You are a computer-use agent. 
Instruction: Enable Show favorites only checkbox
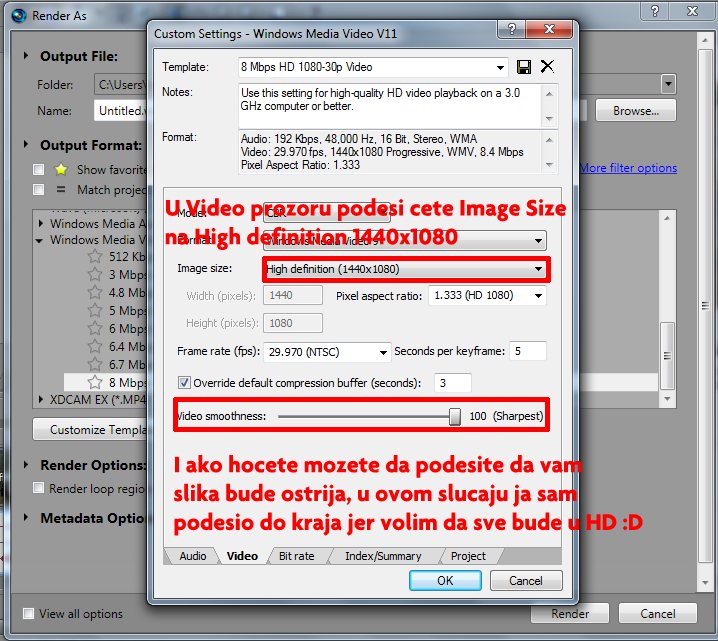pos(39,170)
